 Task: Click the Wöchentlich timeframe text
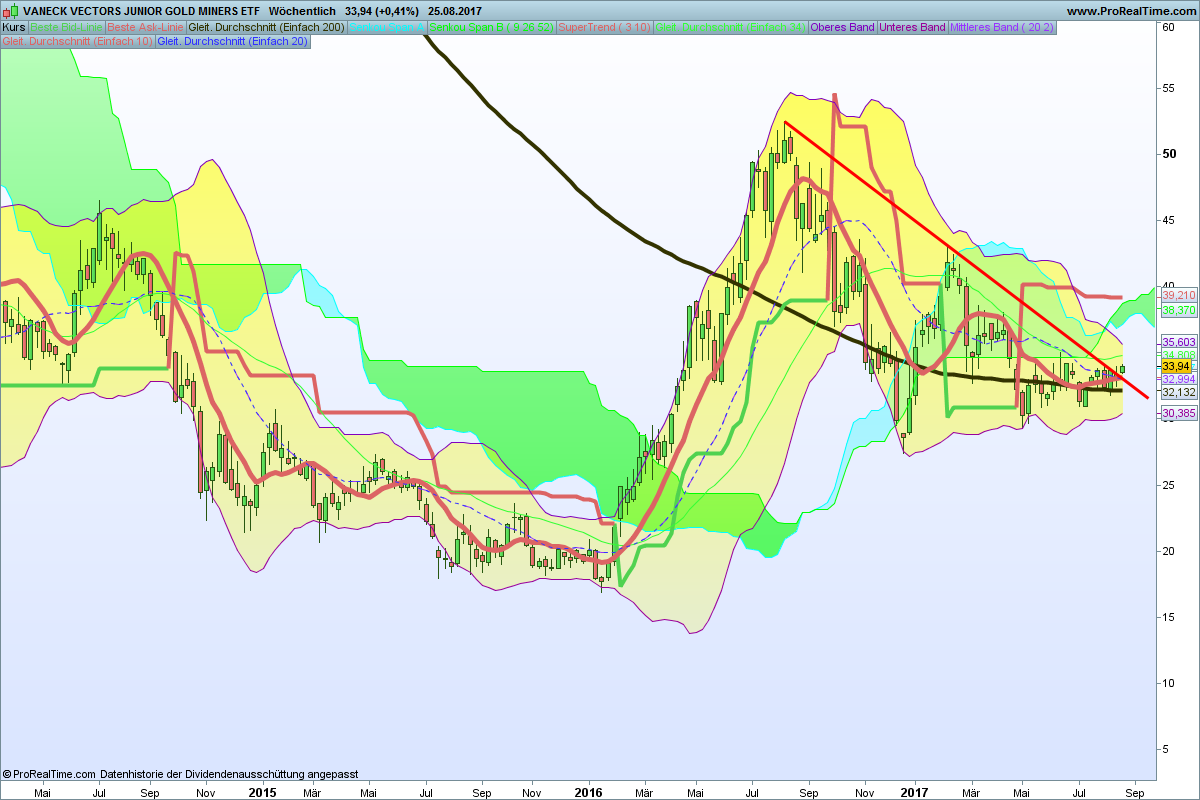[303, 11]
